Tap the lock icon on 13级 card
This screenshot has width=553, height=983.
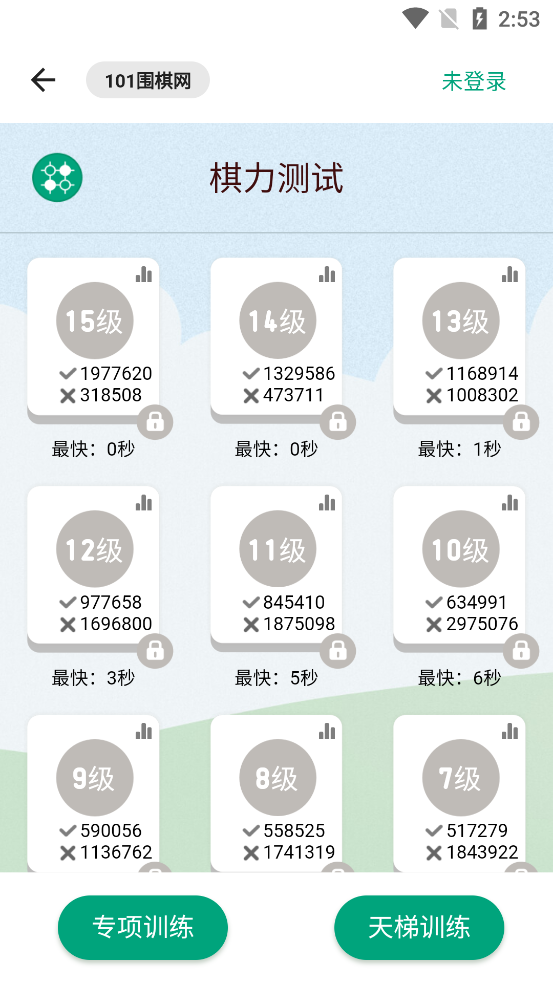(x=521, y=422)
